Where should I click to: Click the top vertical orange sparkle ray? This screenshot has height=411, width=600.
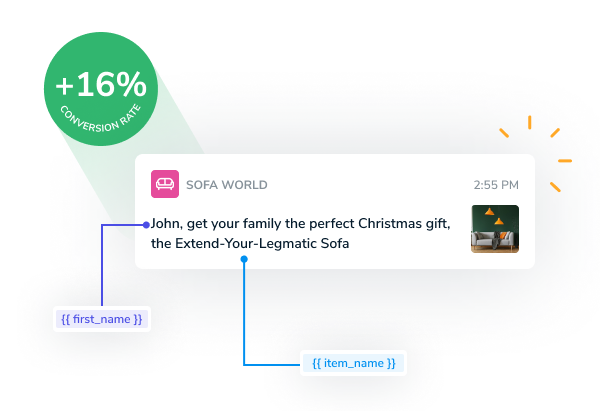pyautogui.click(x=530, y=122)
